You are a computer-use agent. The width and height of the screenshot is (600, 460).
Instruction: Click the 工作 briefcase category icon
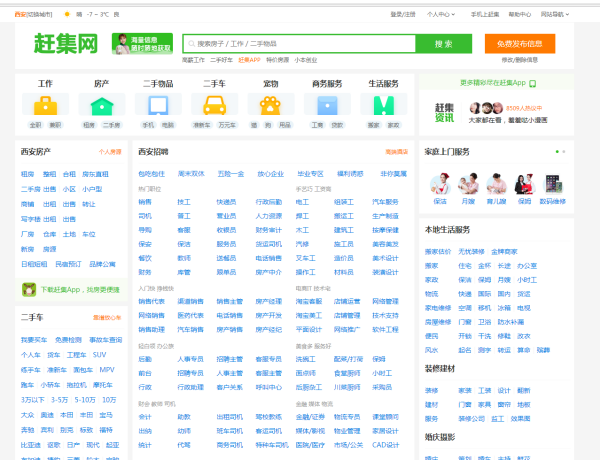pos(45,105)
